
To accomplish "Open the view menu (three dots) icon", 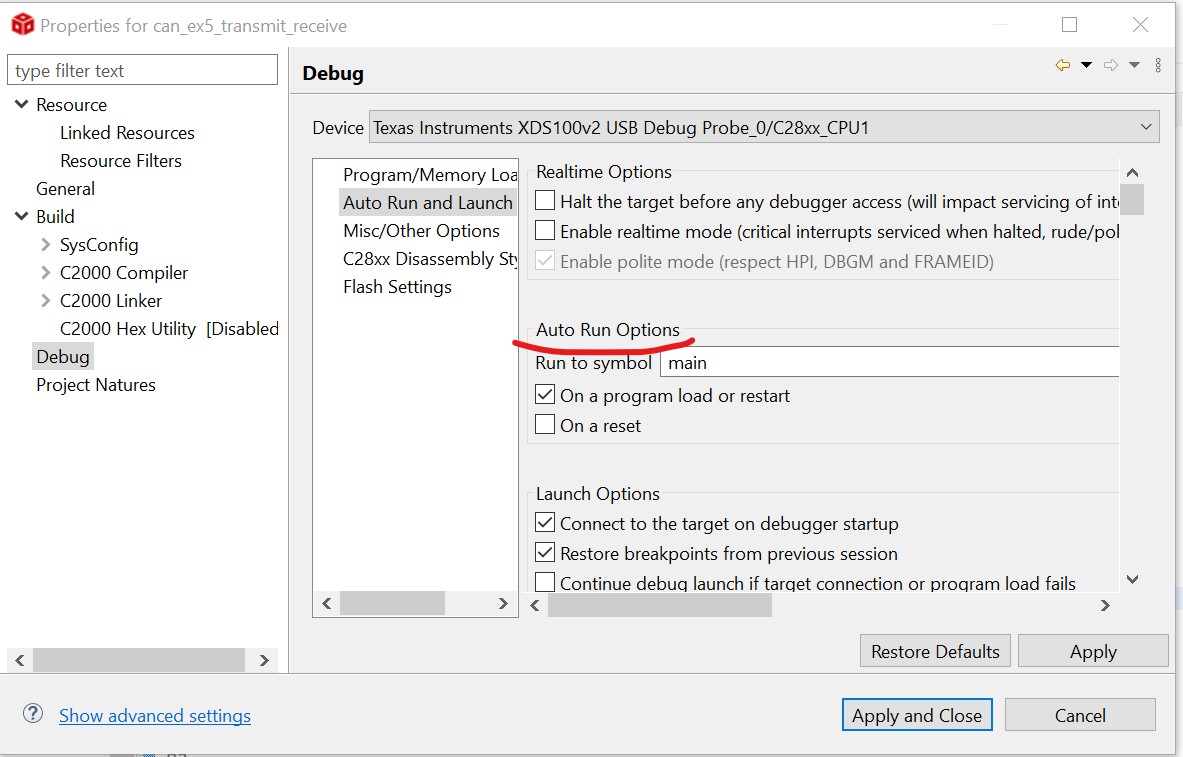I will [x=1158, y=66].
